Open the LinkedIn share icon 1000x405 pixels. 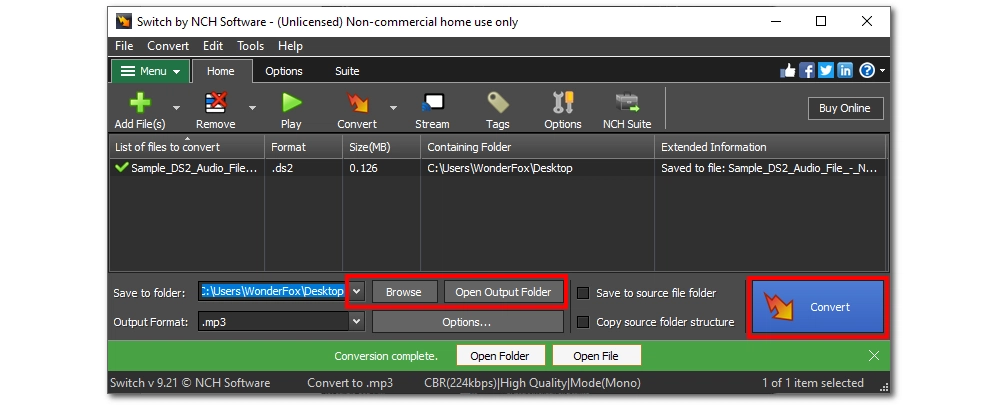coord(845,71)
